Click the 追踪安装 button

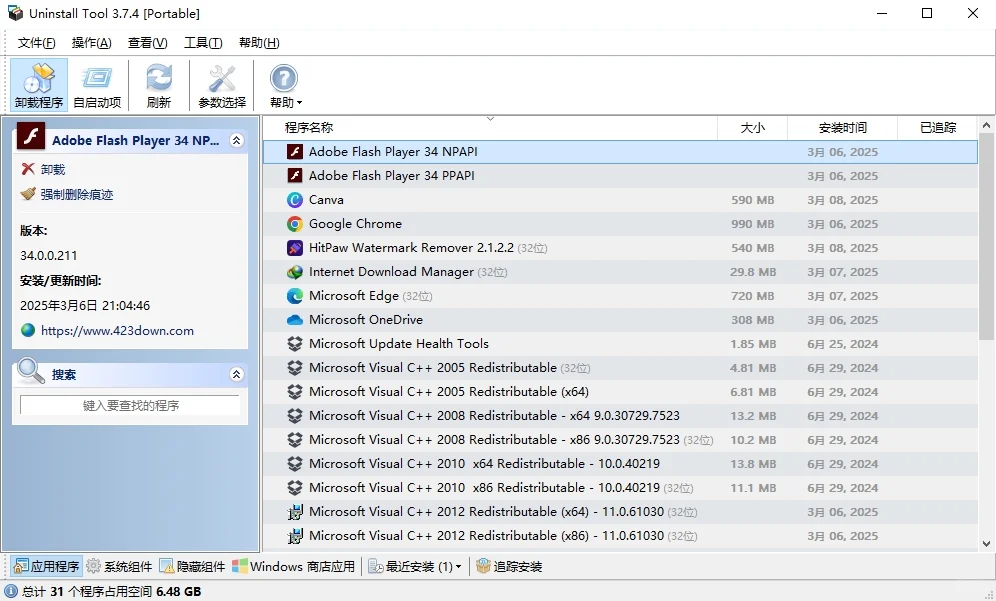[x=509, y=566]
